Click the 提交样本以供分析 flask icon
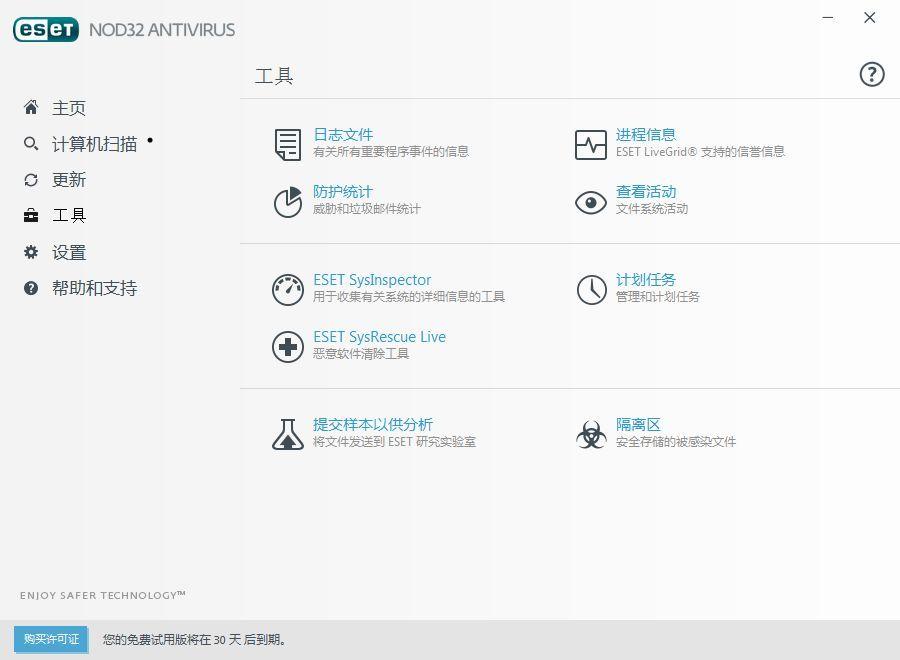 tap(288, 434)
